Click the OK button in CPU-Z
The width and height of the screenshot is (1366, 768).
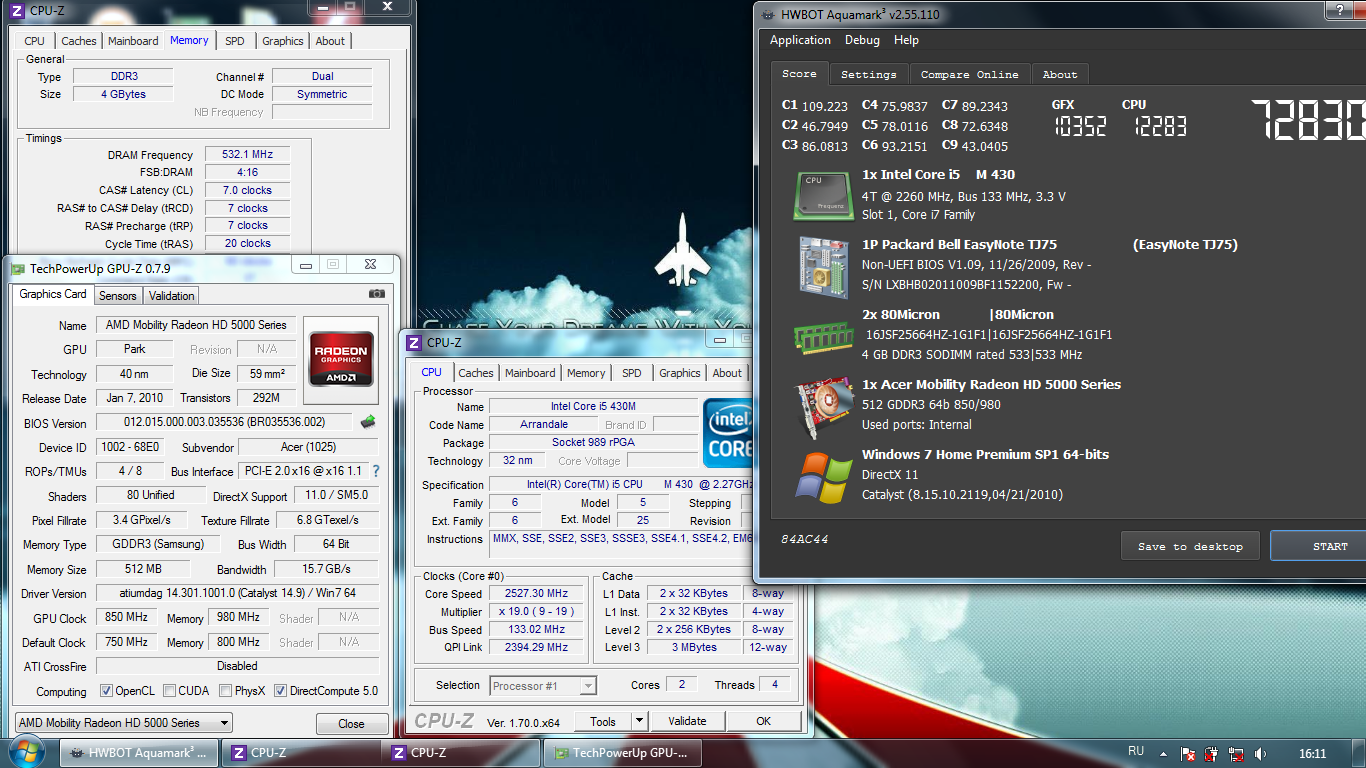coord(763,721)
